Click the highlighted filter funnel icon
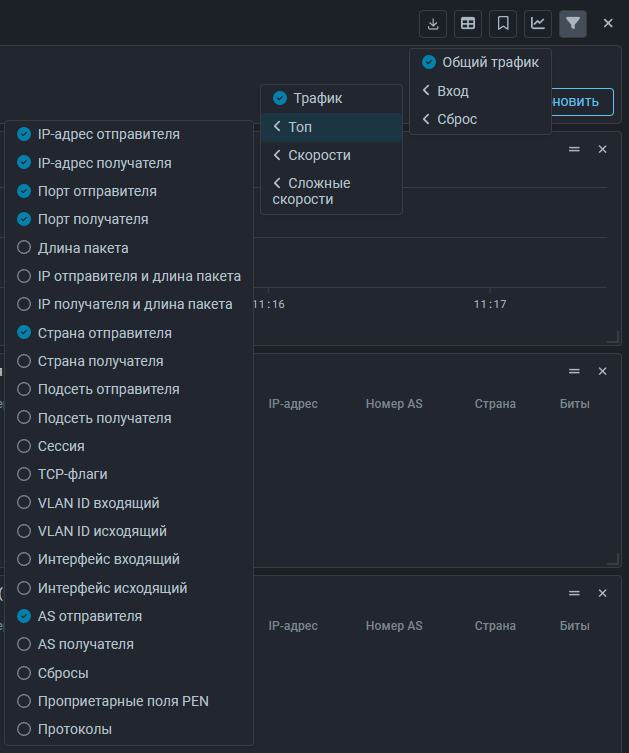The image size is (629, 753). click(x=573, y=23)
